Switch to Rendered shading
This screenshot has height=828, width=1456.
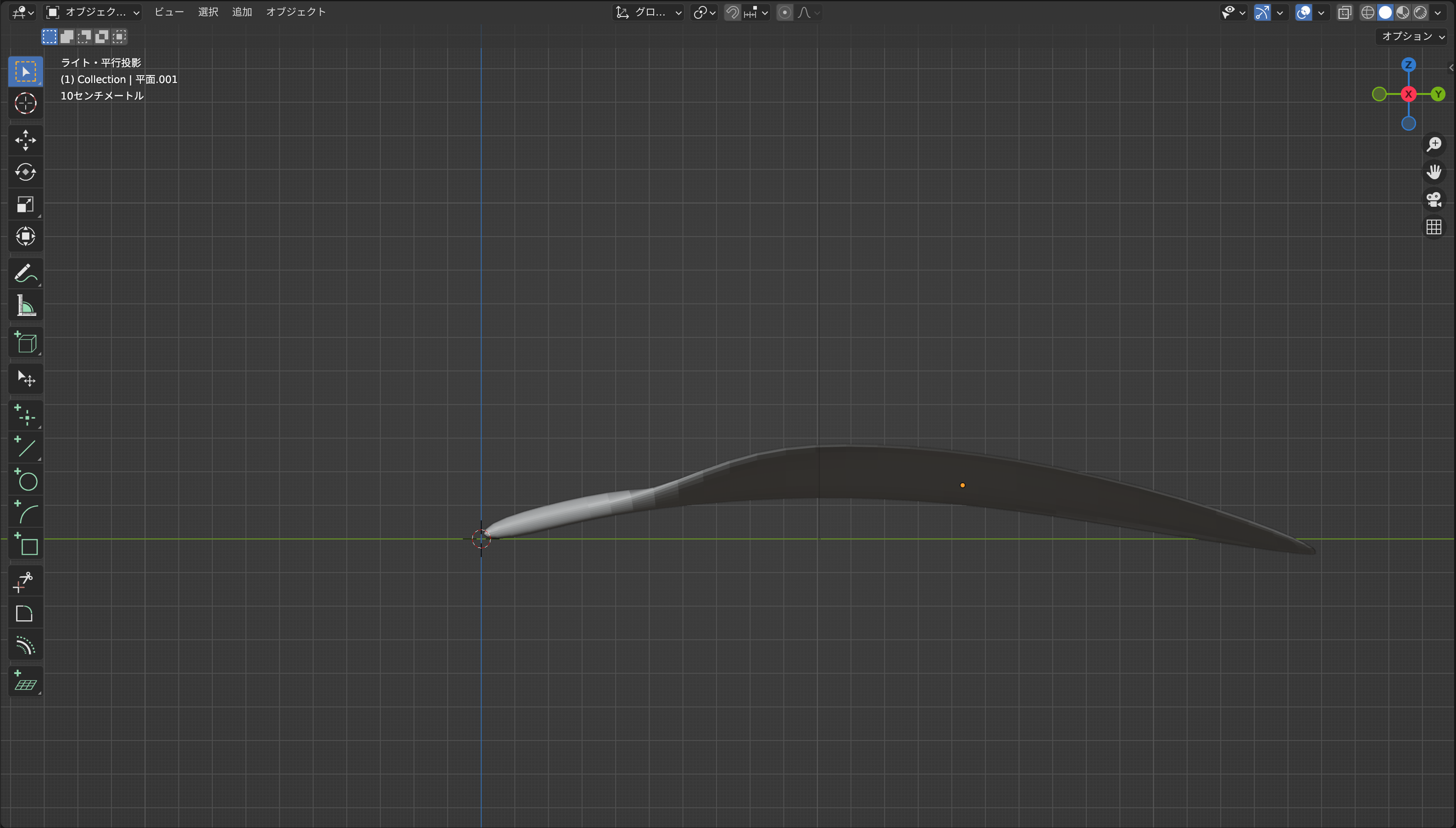1421,12
